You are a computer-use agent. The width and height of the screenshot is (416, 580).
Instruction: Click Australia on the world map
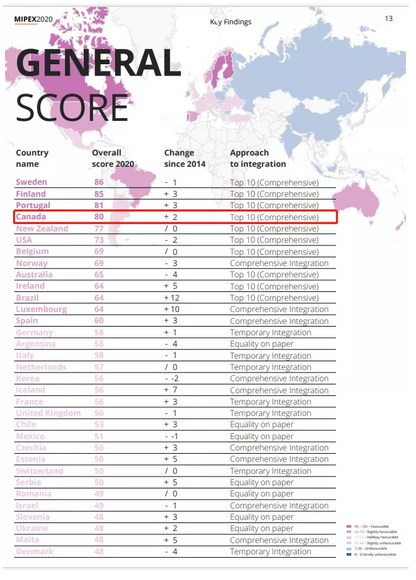[x=357, y=202]
